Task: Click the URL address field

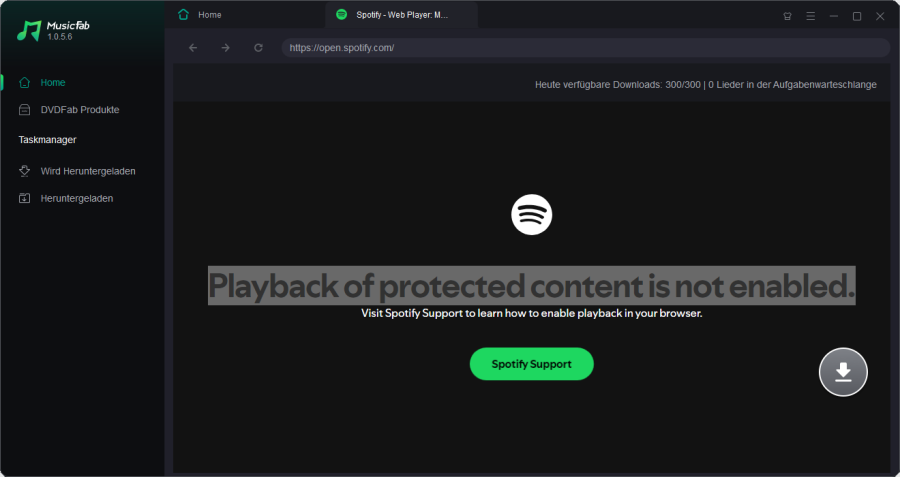Action: point(585,48)
